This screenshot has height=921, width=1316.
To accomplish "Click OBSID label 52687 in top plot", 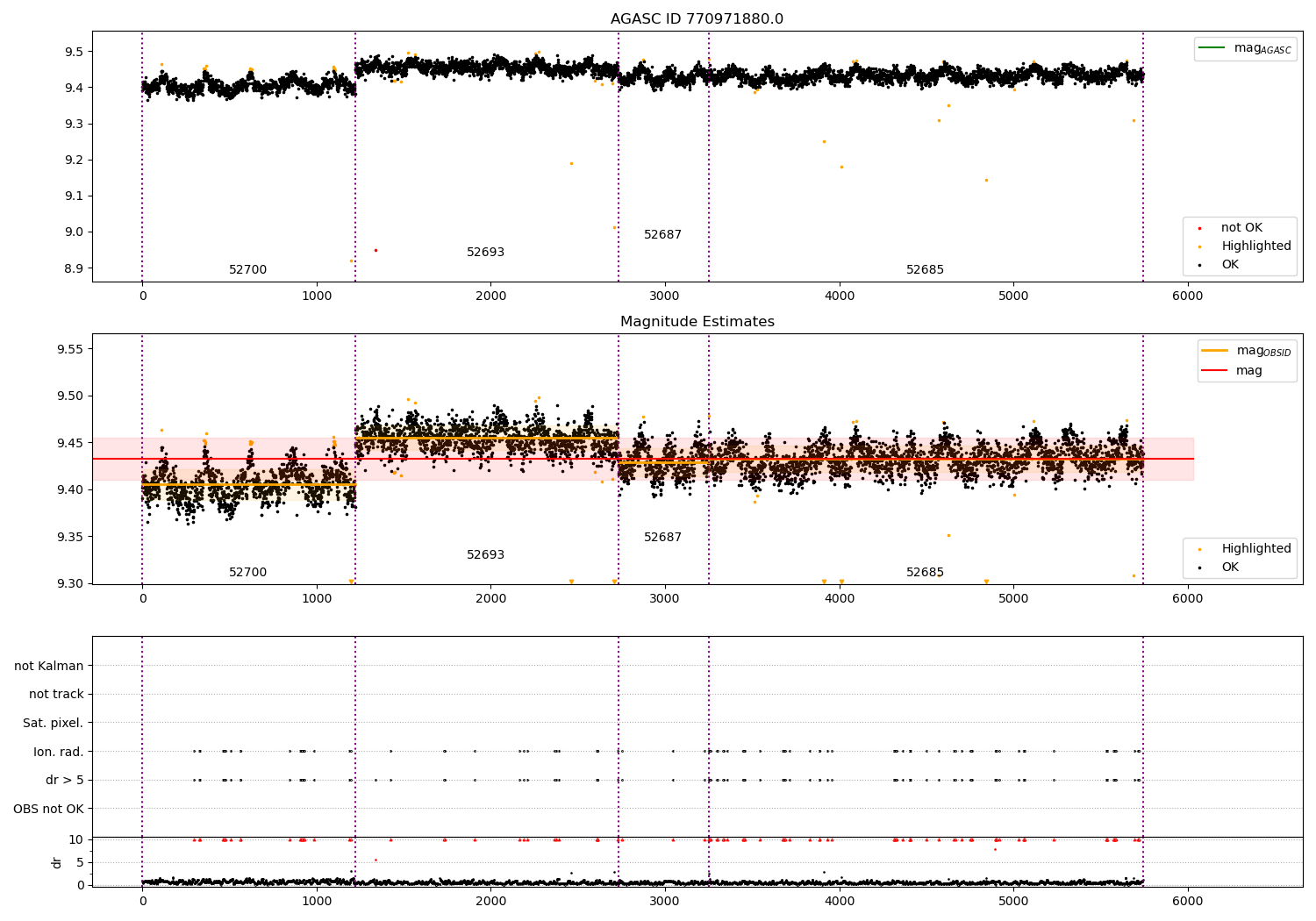I will (x=662, y=235).
